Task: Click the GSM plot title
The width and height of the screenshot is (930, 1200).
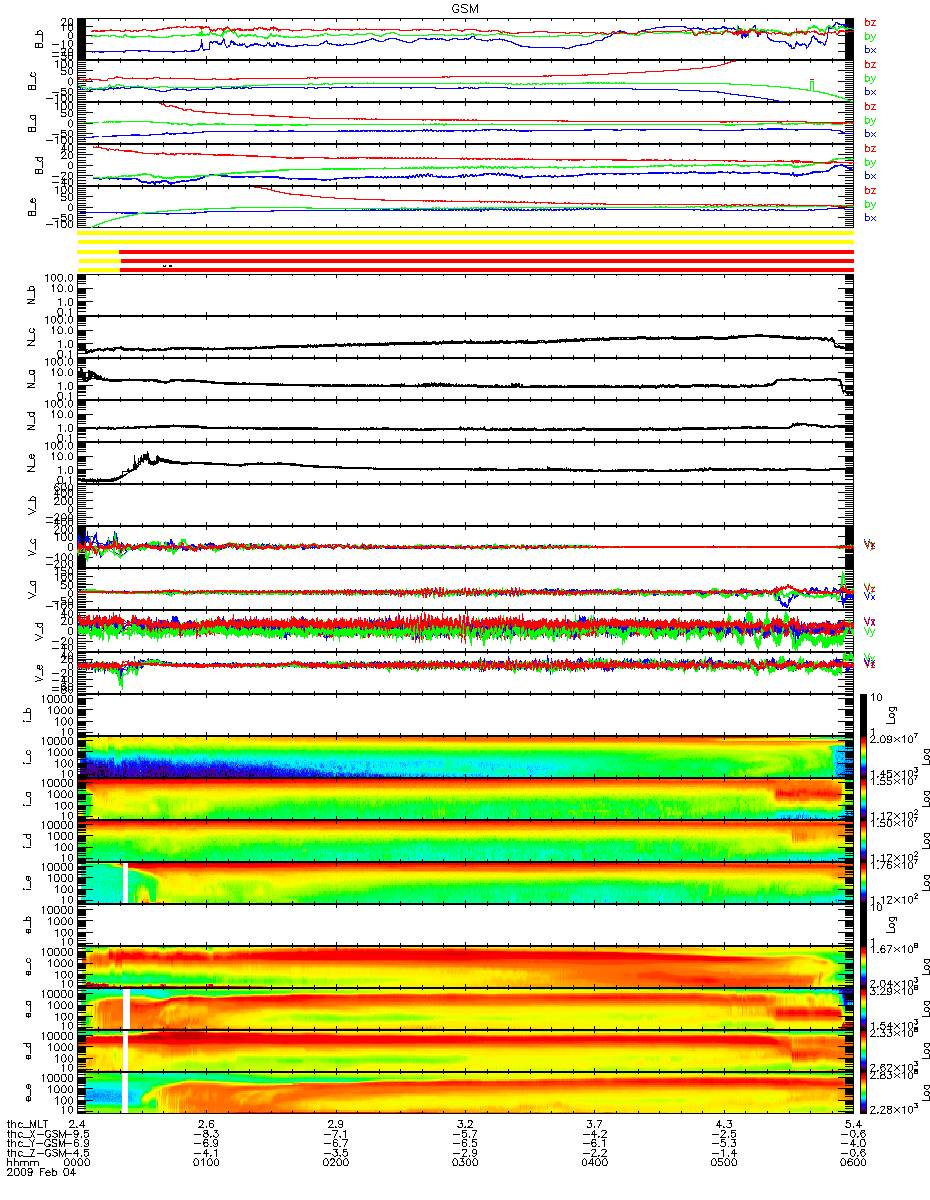Action: [x=465, y=7]
